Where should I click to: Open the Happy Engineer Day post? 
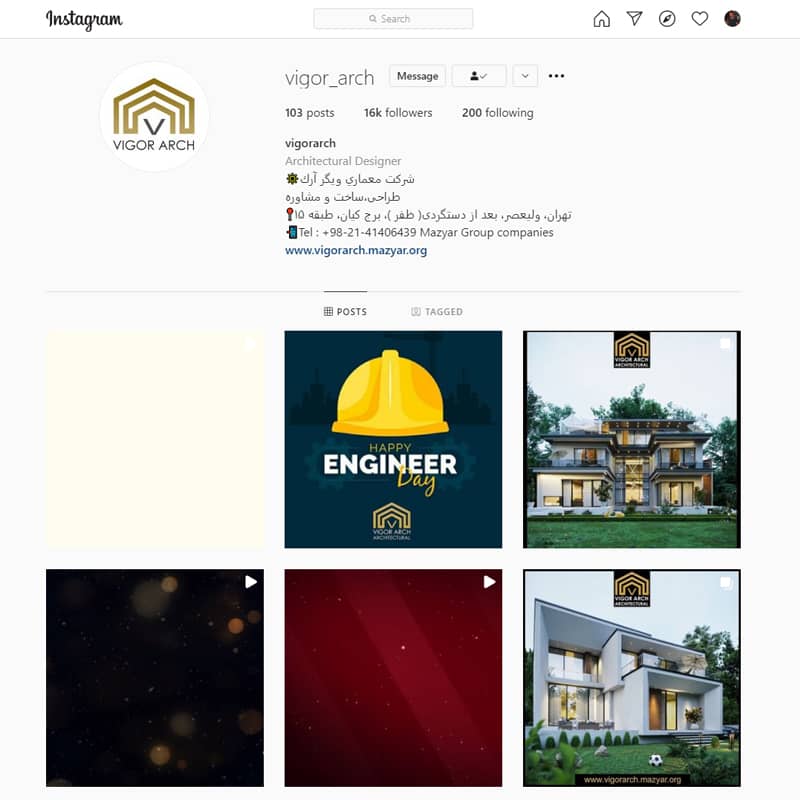click(393, 439)
